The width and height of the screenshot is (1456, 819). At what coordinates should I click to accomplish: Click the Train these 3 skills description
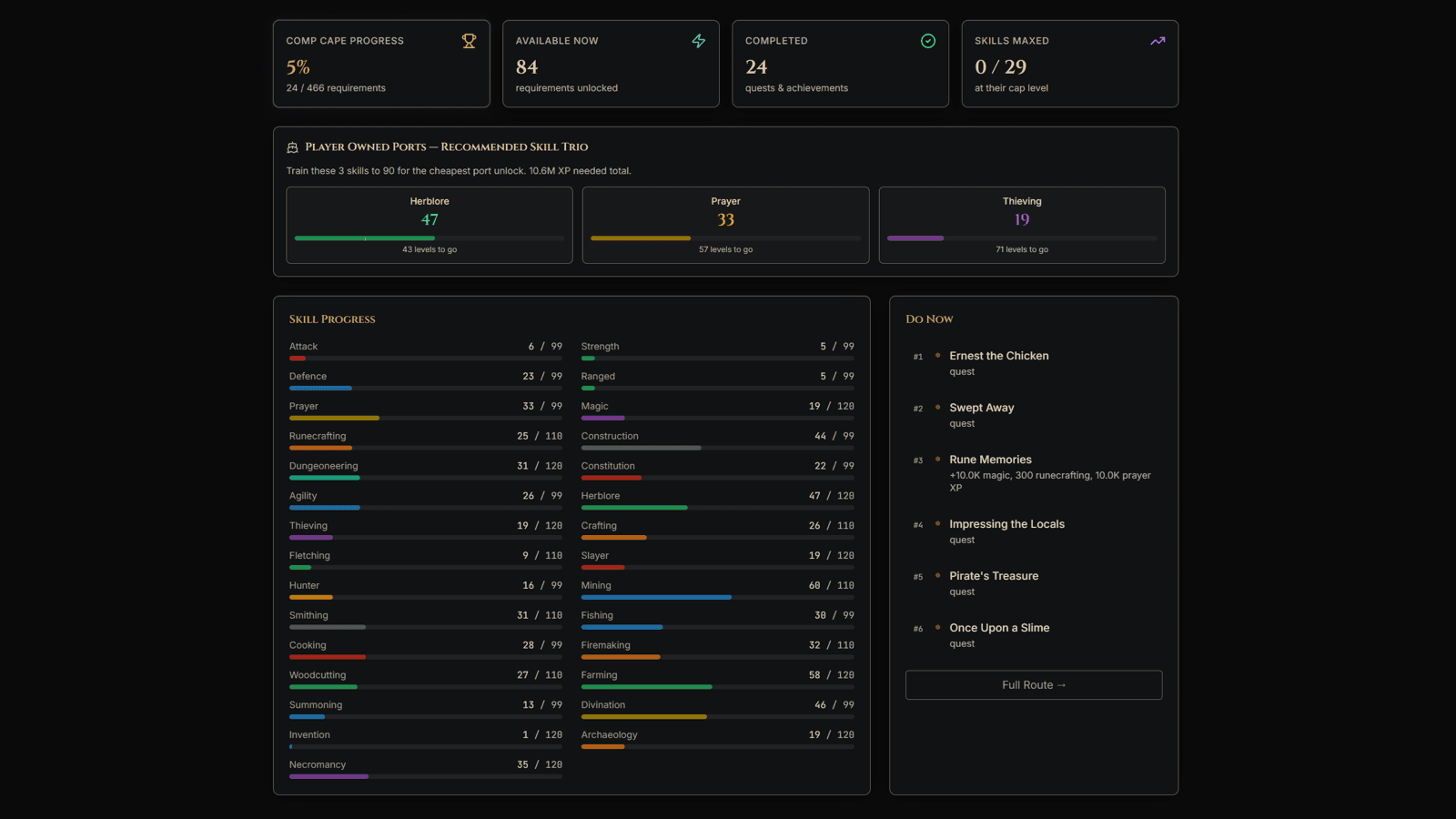[x=459, y=171]
